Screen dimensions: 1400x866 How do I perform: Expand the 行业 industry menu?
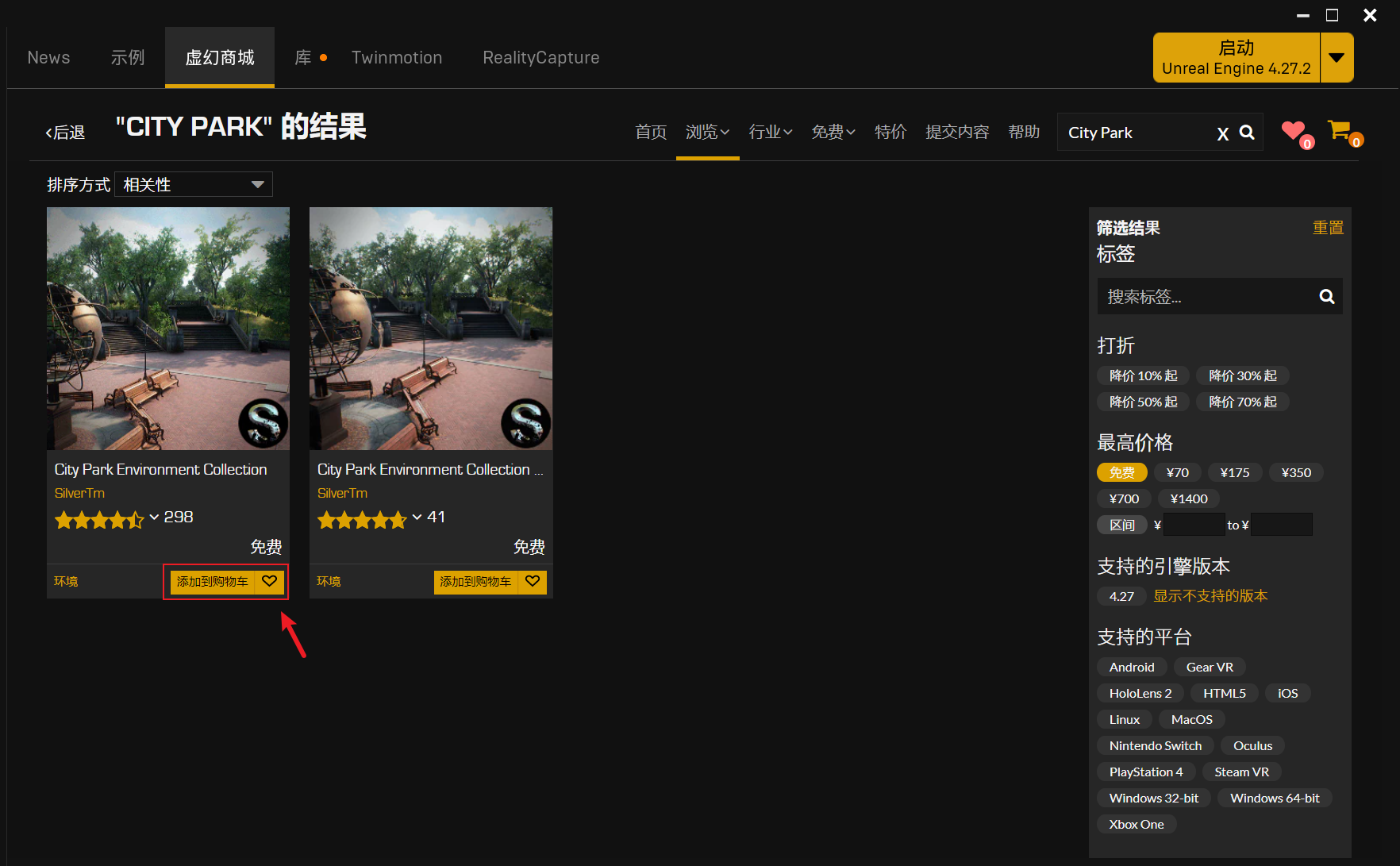tap(771, 132)
